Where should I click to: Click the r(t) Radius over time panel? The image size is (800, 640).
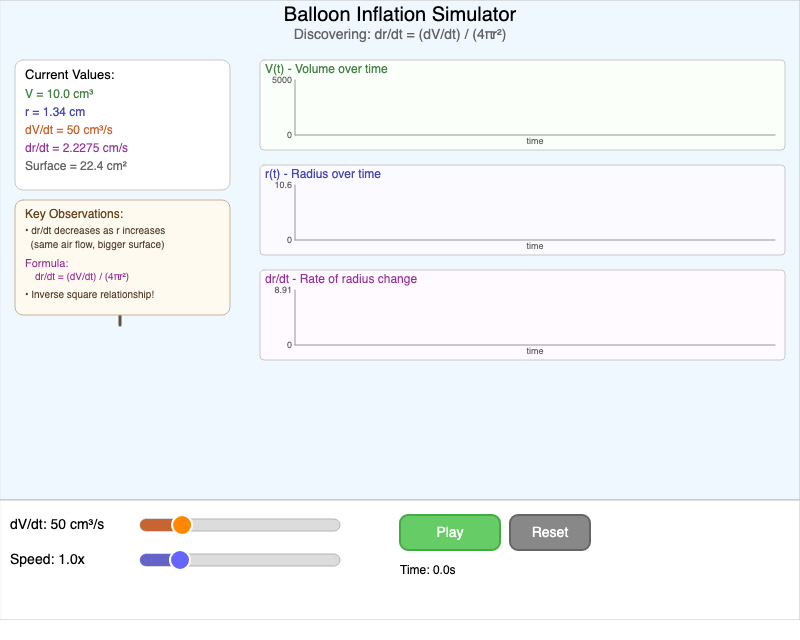point(520,210)
